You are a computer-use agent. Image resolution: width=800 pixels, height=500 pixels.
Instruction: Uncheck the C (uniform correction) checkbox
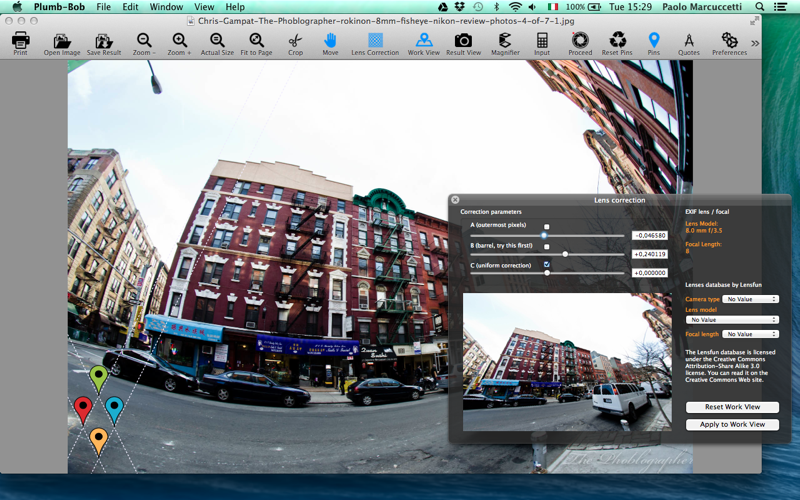pos(546,264)
